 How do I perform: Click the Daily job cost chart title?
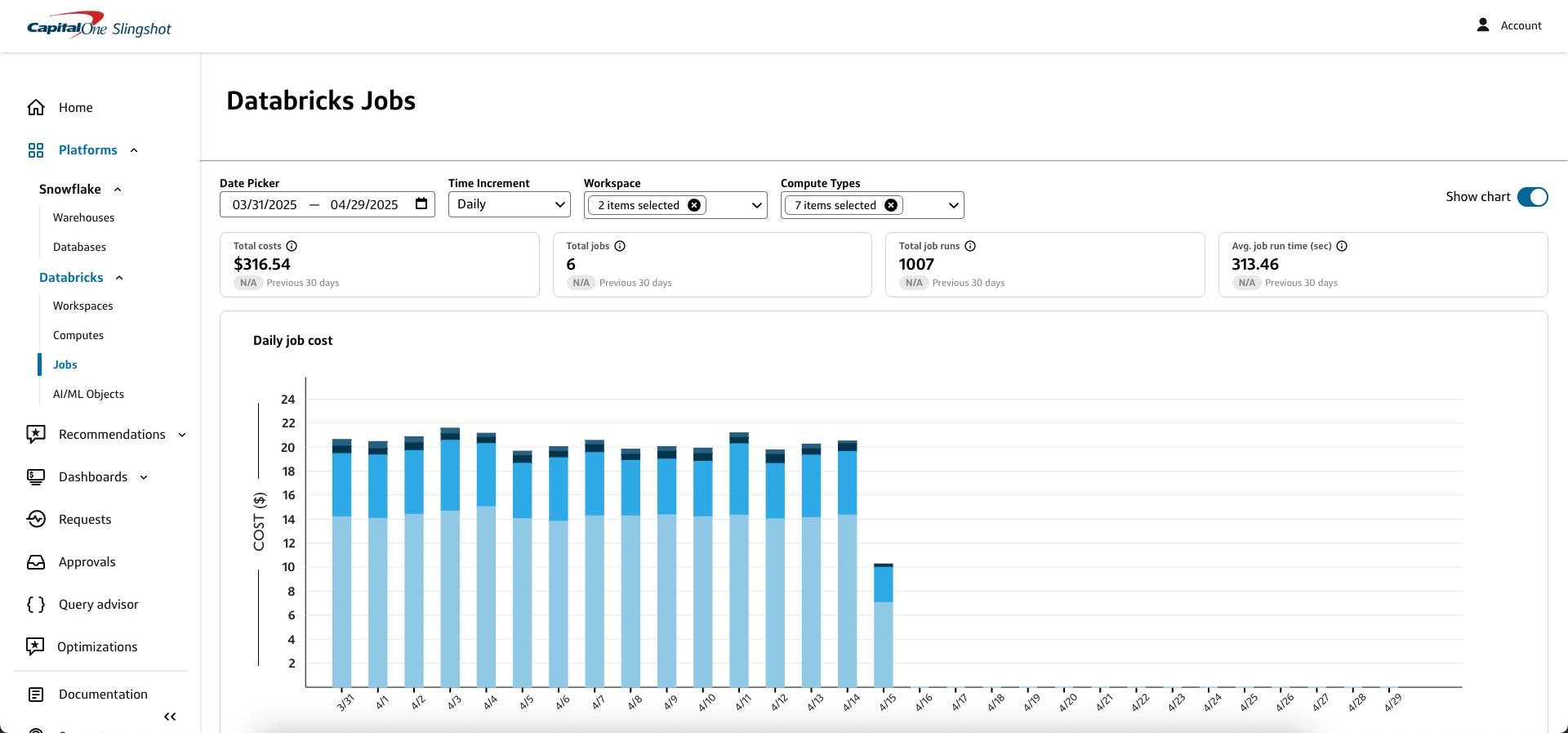[x=292, y=340]
